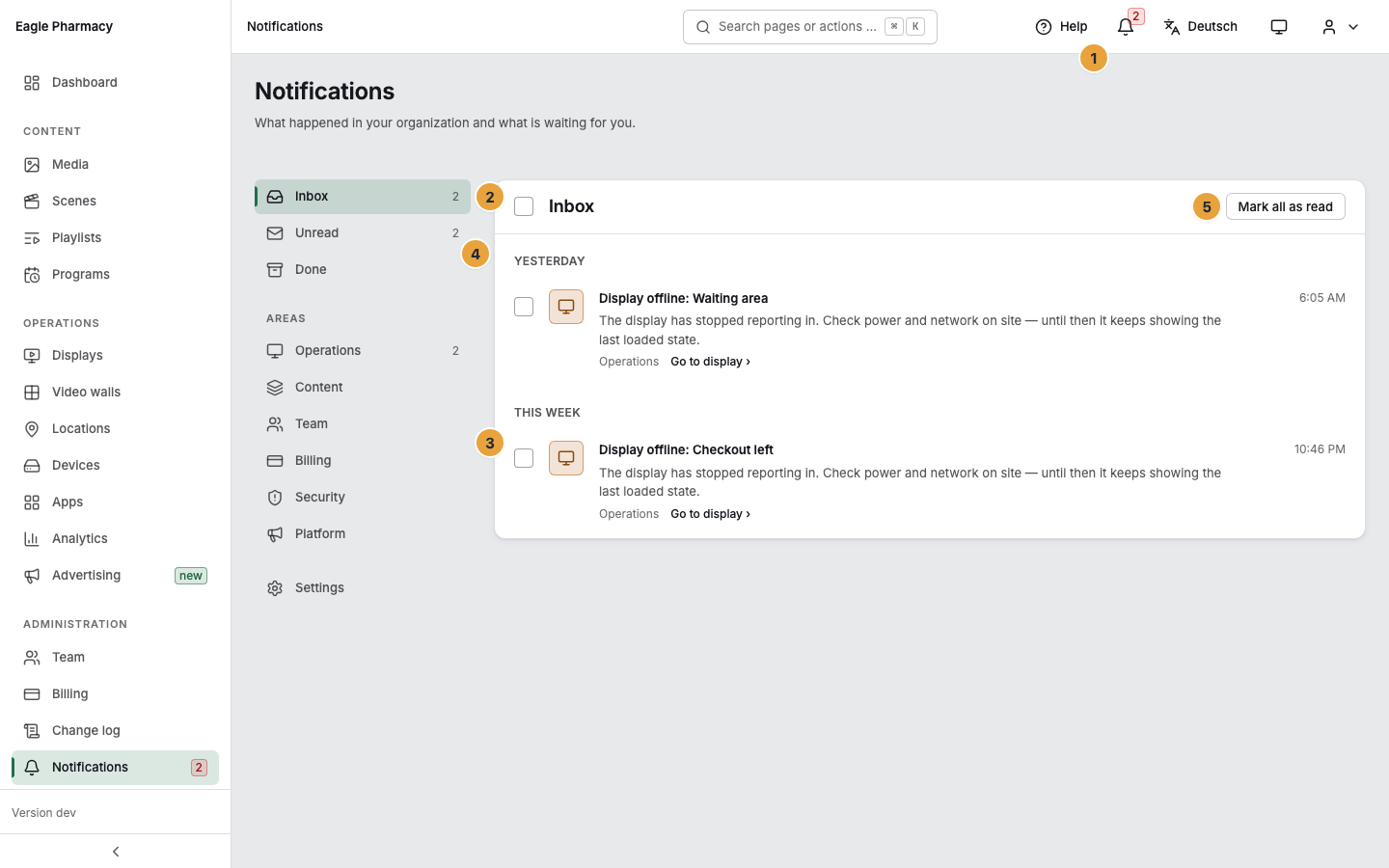The image size is (1389, 868).
Task: Filter by Billing area
Action: pos(363,461)
